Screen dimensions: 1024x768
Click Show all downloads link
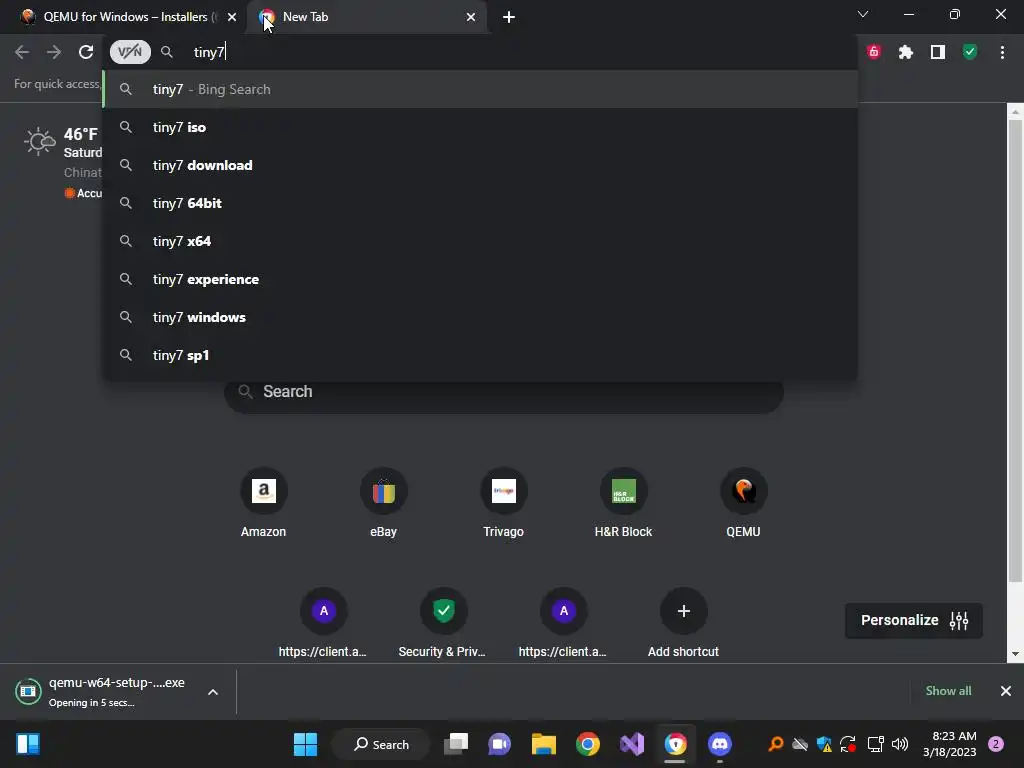948,691
